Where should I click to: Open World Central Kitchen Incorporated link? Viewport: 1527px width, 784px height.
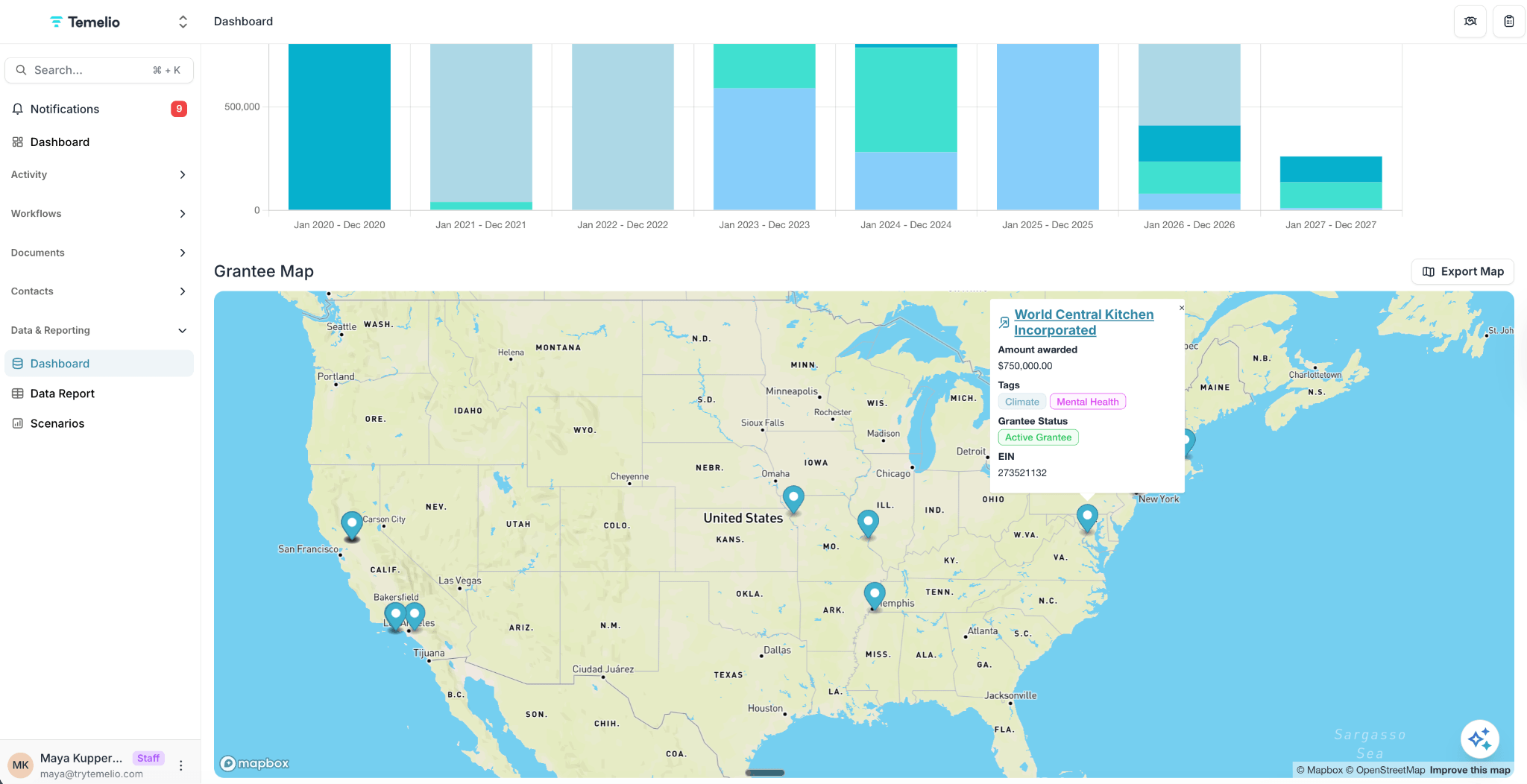(1084, 322)
